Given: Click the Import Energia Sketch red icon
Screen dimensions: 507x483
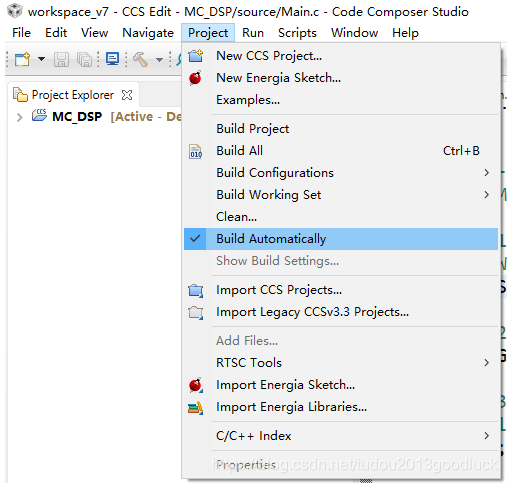Looking at the screenshot, I should click(195, 385).
